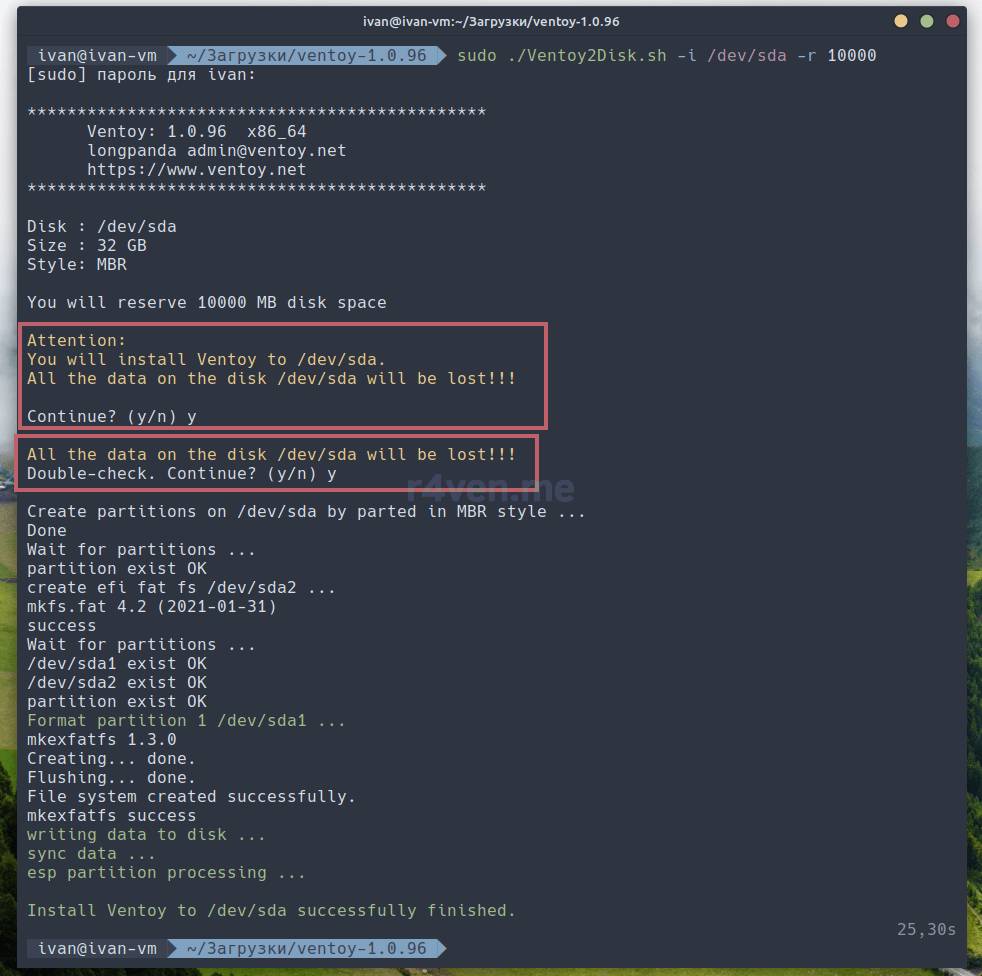982x976 pixels.
Task: Click the 25,30s execution time indicator
Action: [x=925, y=930]
